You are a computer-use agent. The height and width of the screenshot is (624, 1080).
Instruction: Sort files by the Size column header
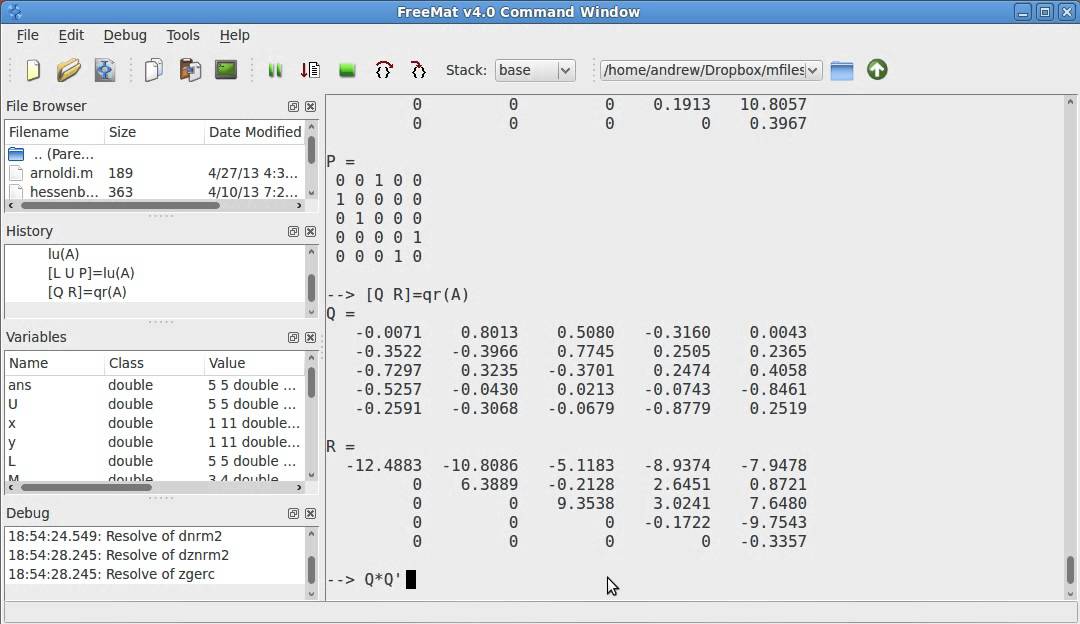(x=154, y=132)
